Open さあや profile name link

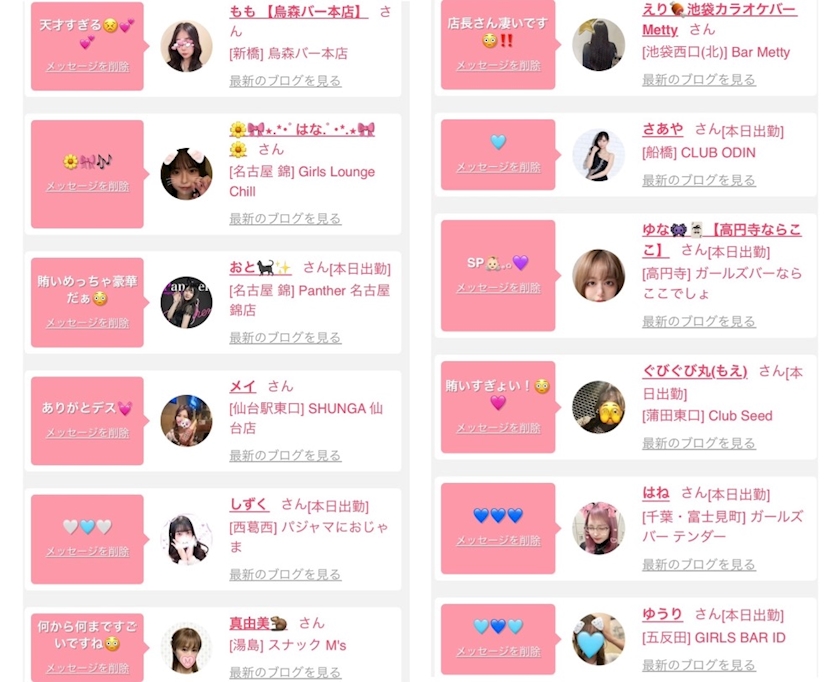[x=663, y=129]
